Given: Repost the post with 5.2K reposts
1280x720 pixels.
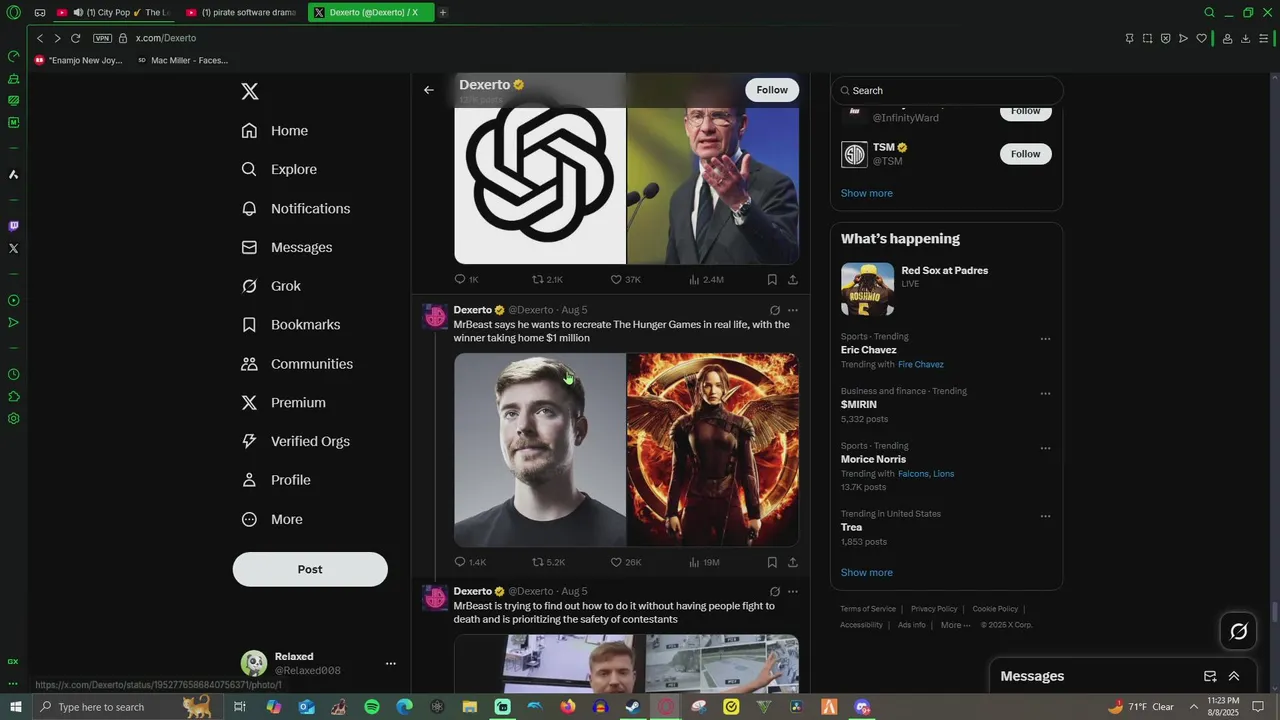Looking at the screenshot, I should tap(549, 562).
